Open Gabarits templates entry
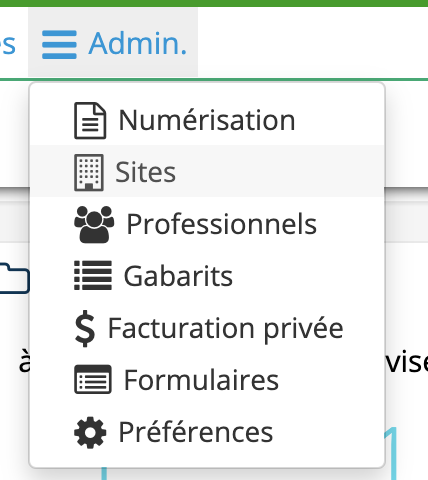Image resolution: width=428 pixels, height=480 pixels. pos(207,276)
